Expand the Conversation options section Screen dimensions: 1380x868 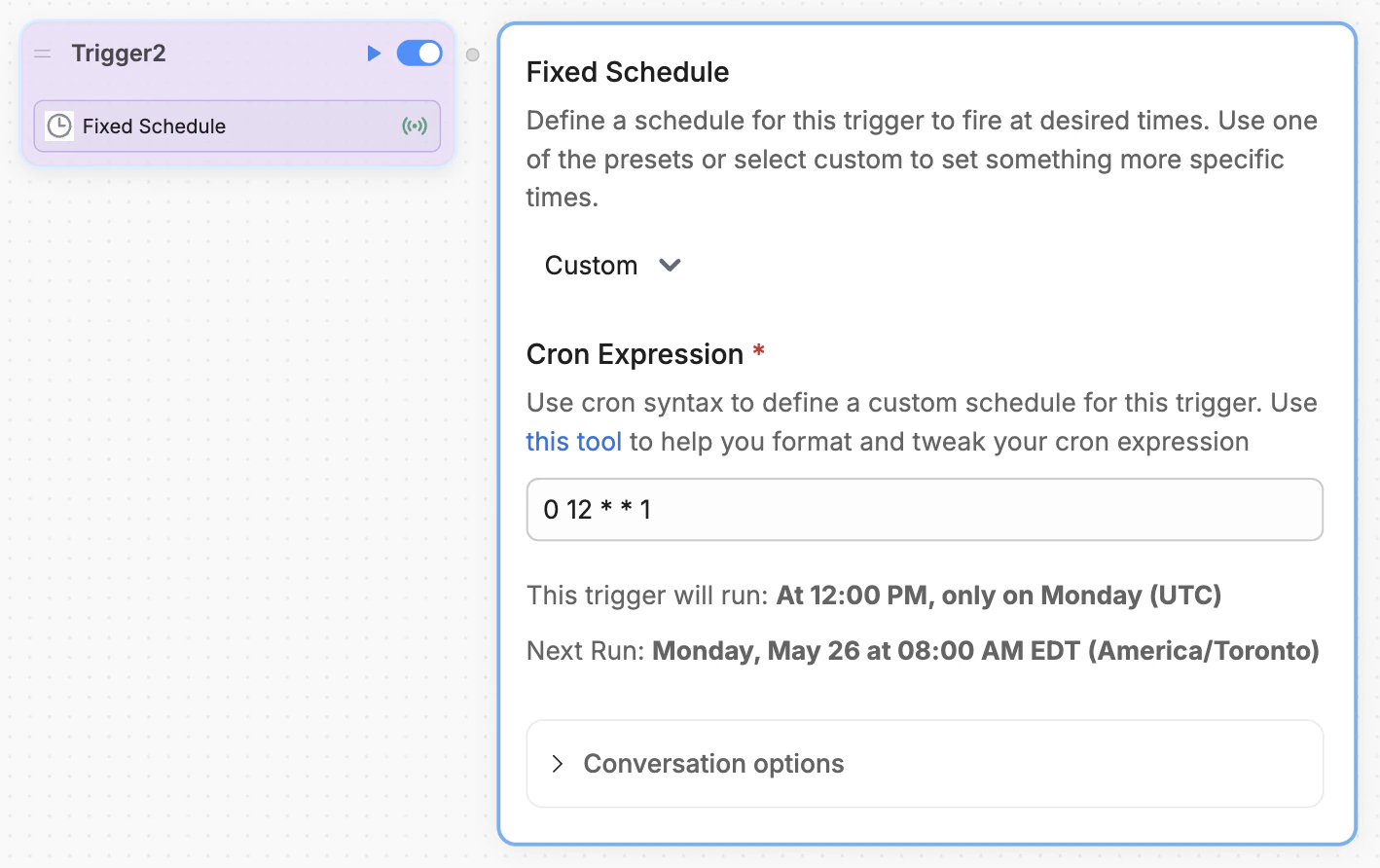(x=712, y=764)
